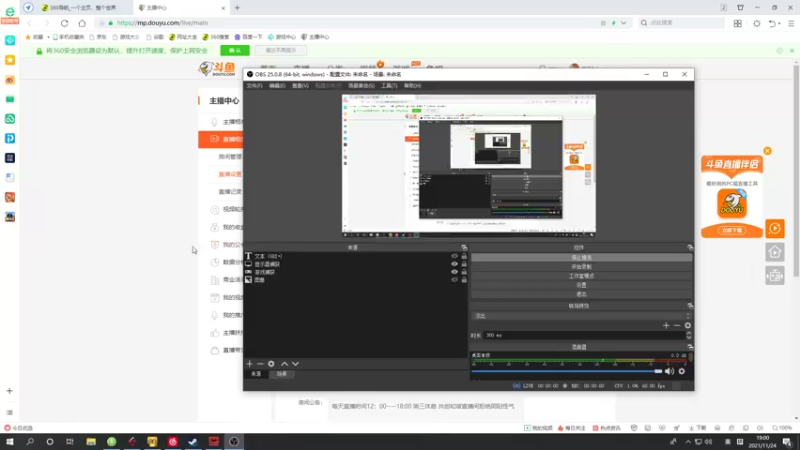The width and height of the screenshot is (800, 450).
Task: Open File Explorer from the taskbar
Action: pos(91,442)
